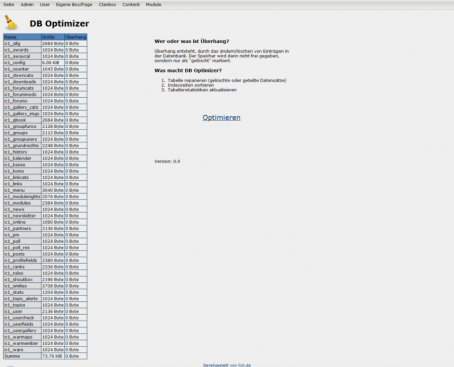Open the Clanbox menu
Image resolution: width=454 pixels, height=367 pixels.
(107, 4)
